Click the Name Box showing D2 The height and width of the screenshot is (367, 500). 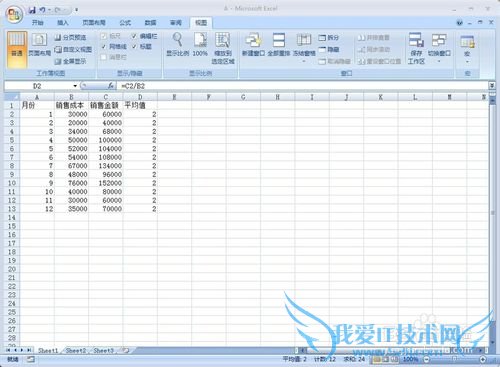38,86
